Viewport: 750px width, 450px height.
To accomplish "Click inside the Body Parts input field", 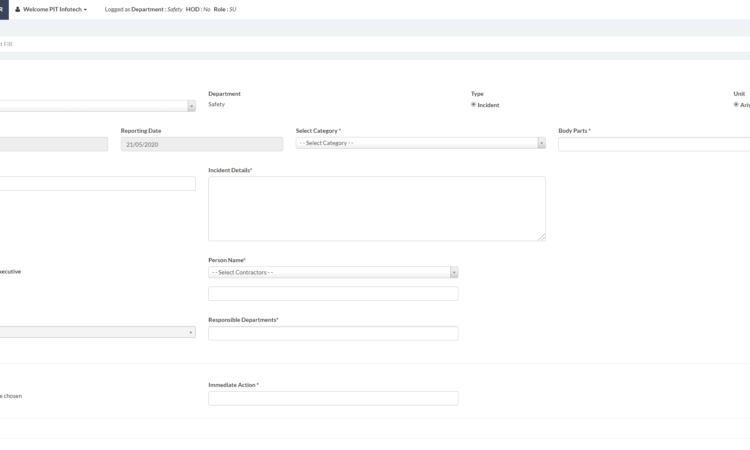I will 655,144.
